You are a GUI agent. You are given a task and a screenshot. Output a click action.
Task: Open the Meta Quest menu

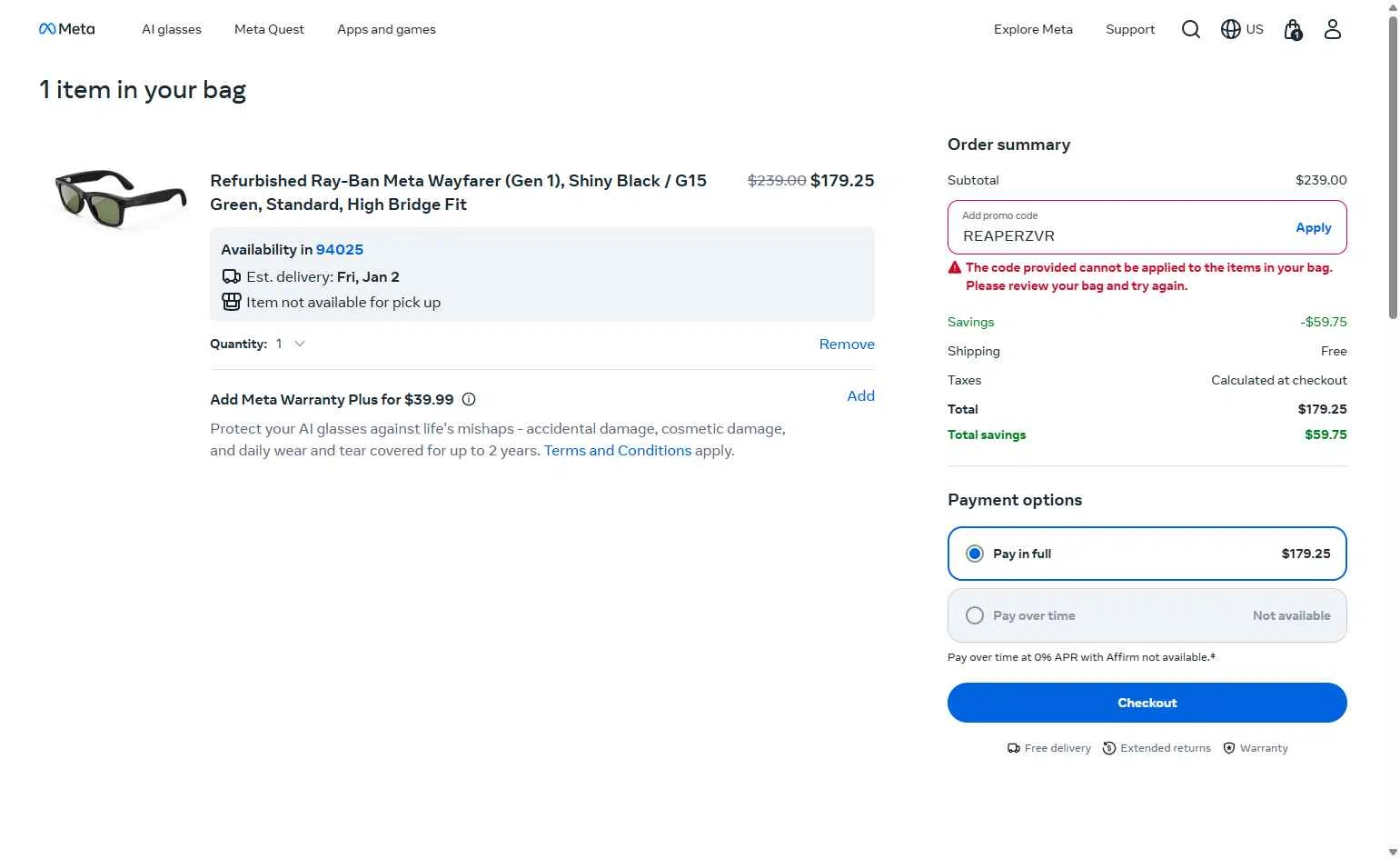tap(269, 29)
